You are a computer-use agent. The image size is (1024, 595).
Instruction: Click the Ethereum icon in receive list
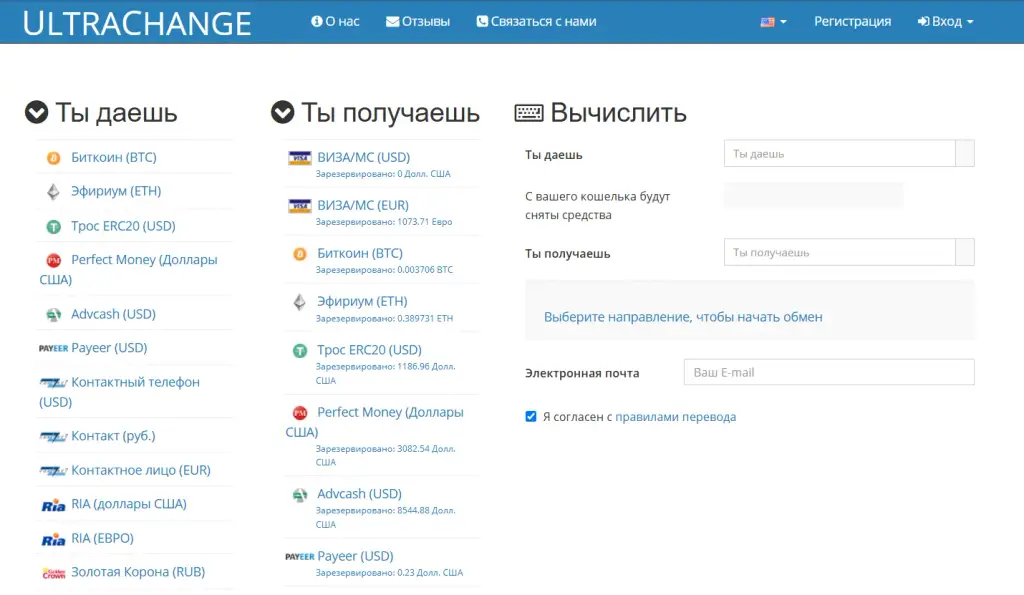[300, 302]
